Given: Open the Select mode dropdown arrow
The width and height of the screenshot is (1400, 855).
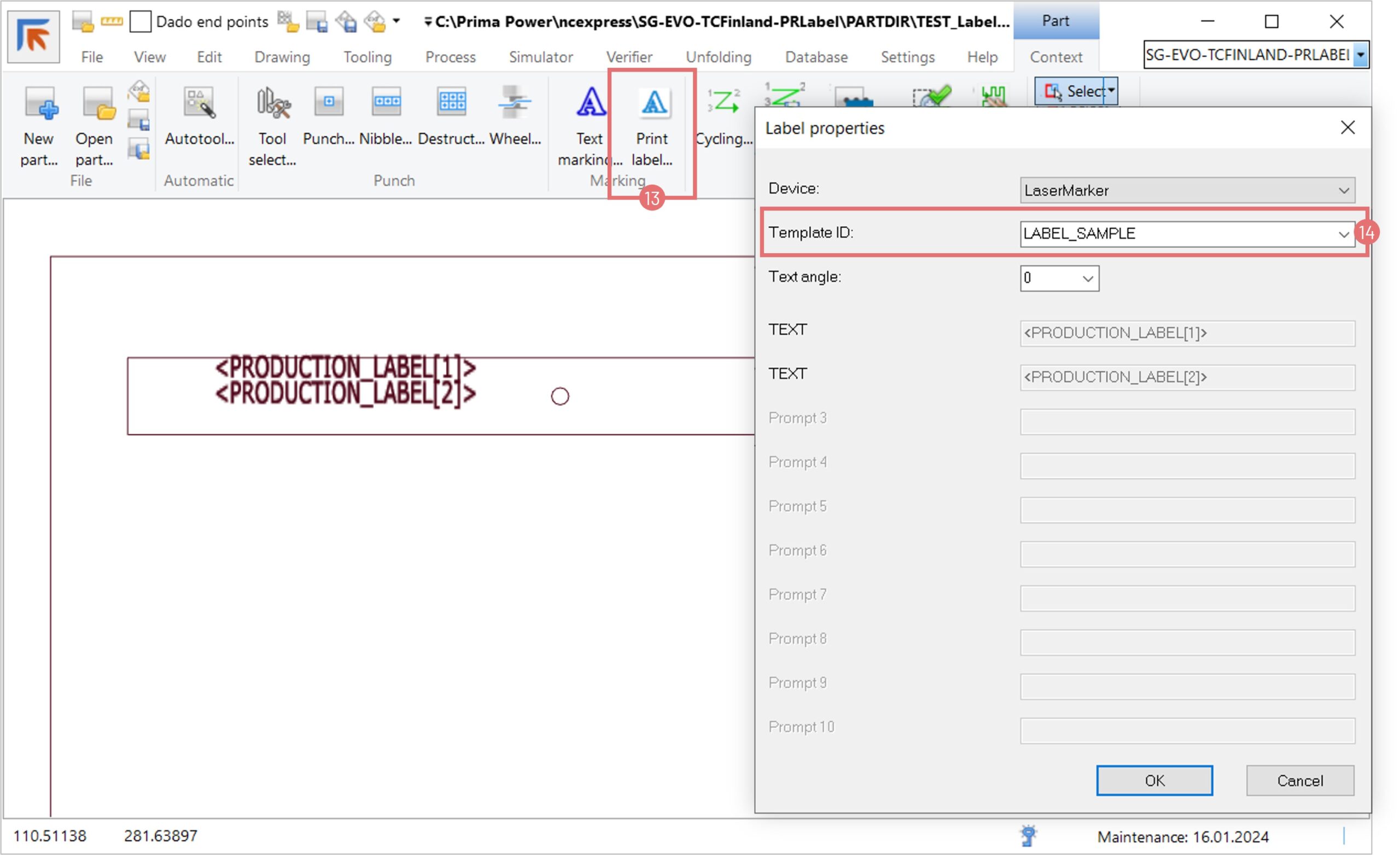Looking at the screenshot, I should pyautogui.click(x=1111, y=90).
